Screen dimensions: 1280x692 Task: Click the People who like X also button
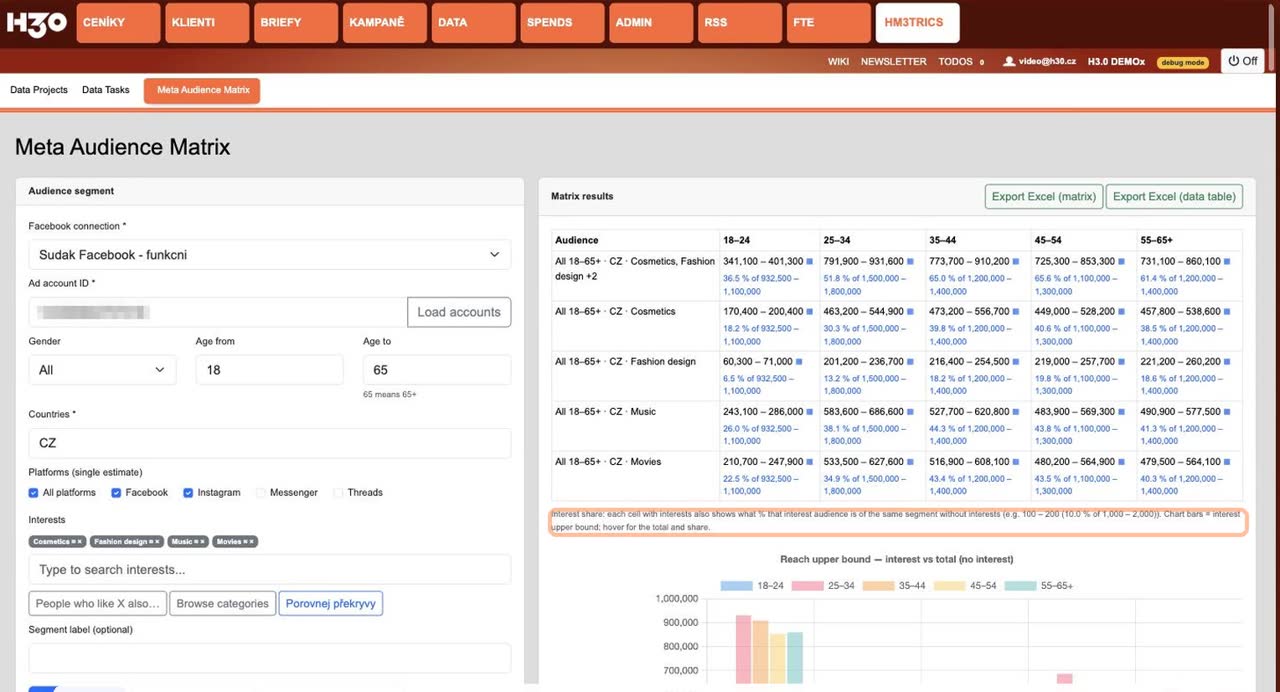[98, 604]
